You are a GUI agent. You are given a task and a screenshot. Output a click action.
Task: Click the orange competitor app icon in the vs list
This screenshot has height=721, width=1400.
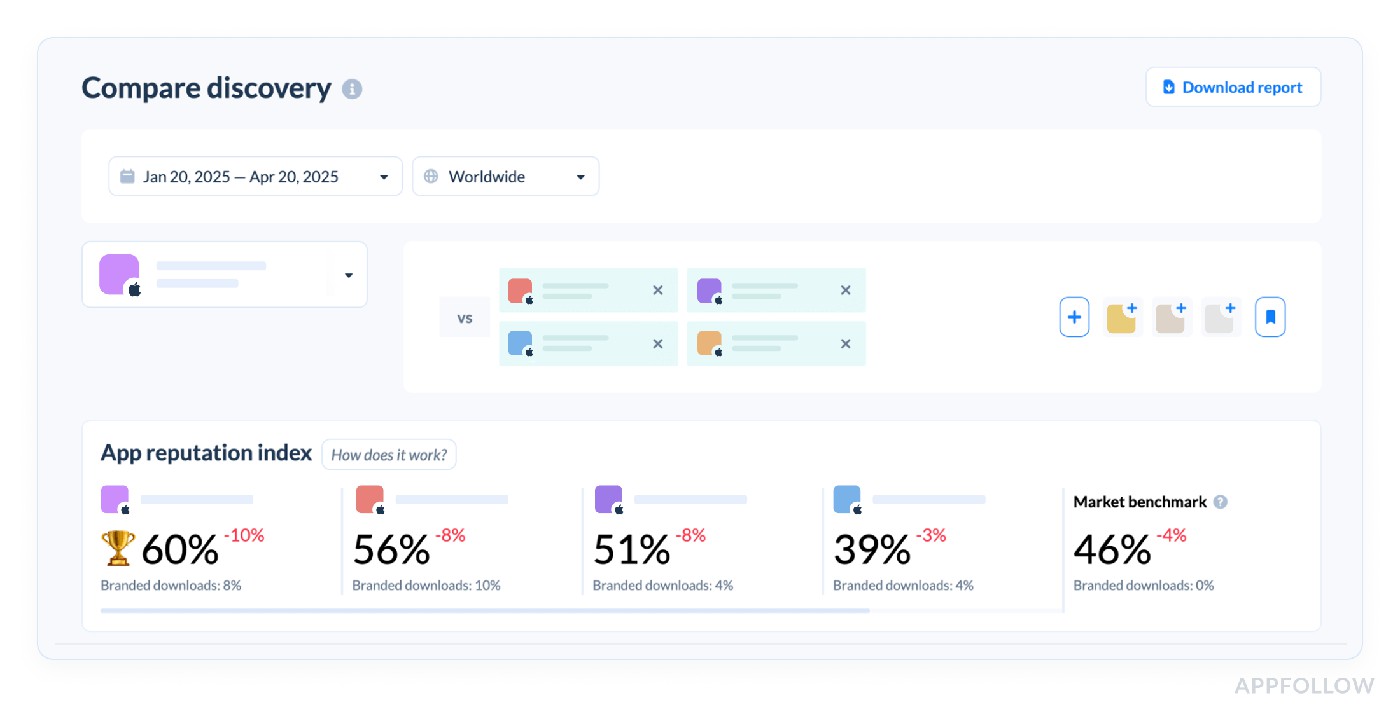coord(709,344)
